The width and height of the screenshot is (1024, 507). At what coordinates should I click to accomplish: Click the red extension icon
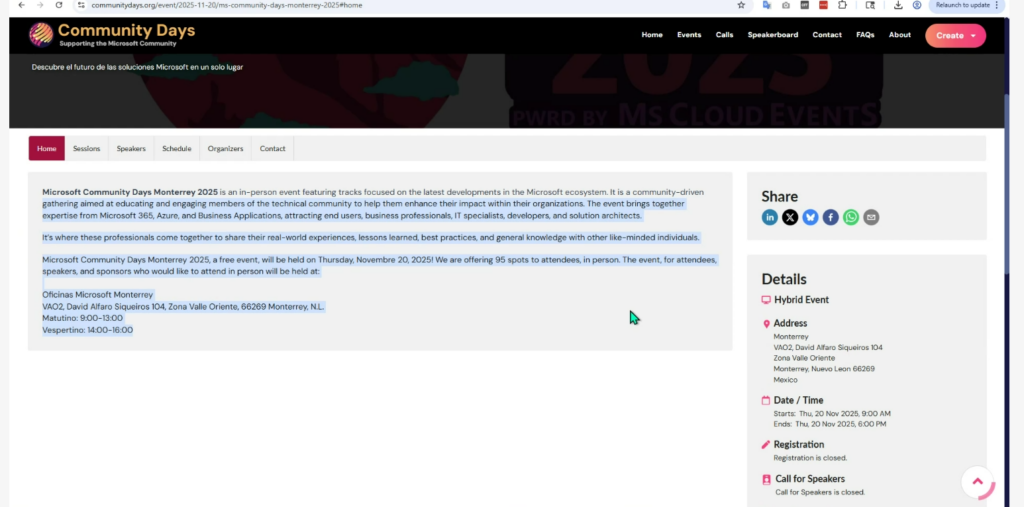(824, 5)
